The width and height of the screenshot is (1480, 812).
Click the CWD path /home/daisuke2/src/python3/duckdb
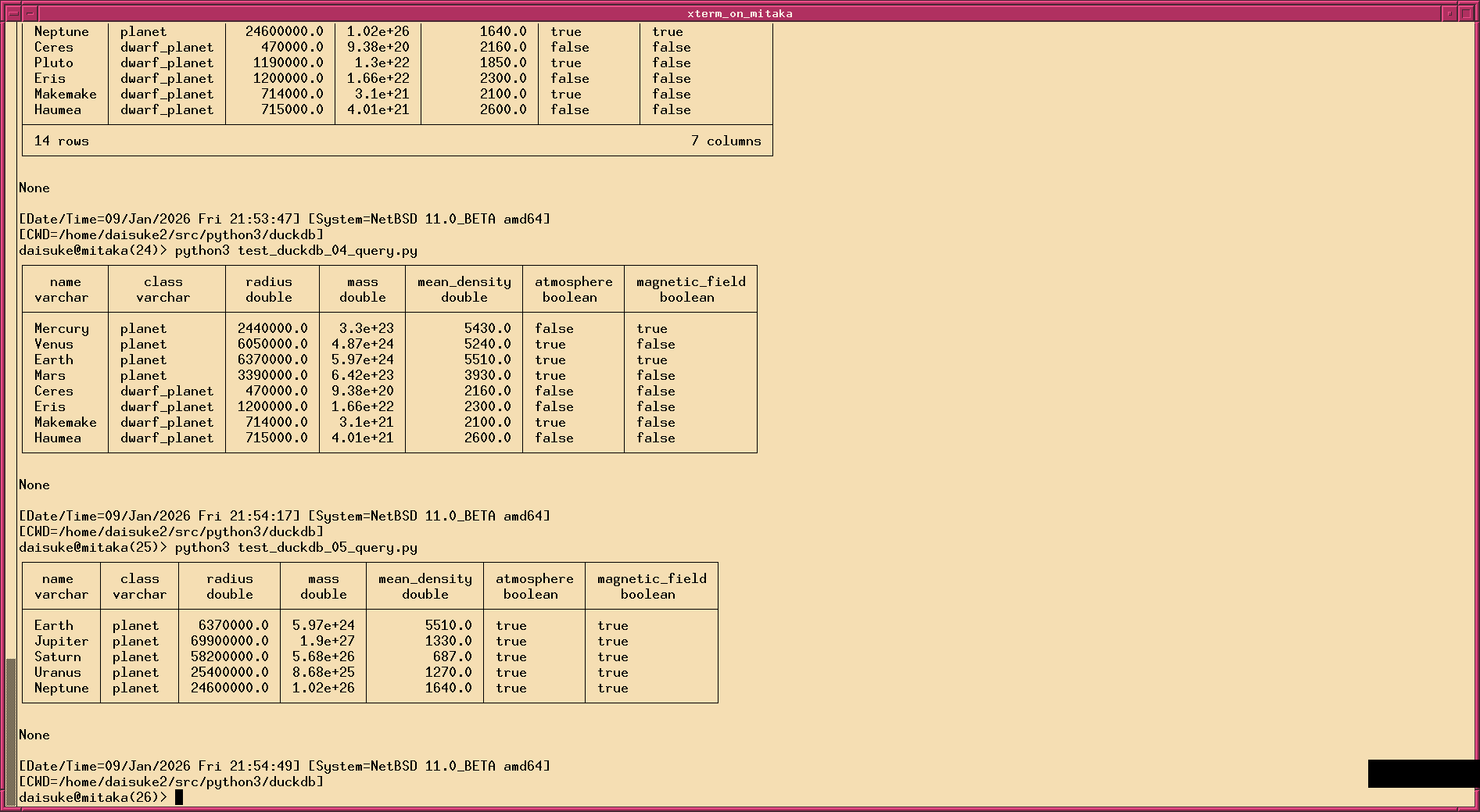[170, 781]
